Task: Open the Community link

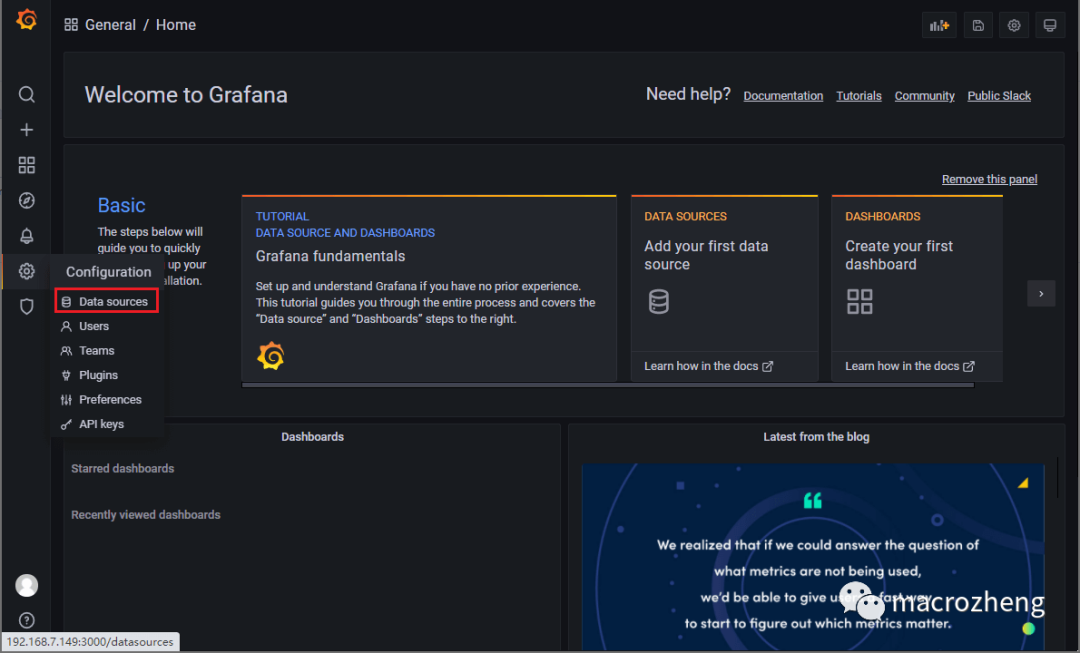Action: pos(924,96)
